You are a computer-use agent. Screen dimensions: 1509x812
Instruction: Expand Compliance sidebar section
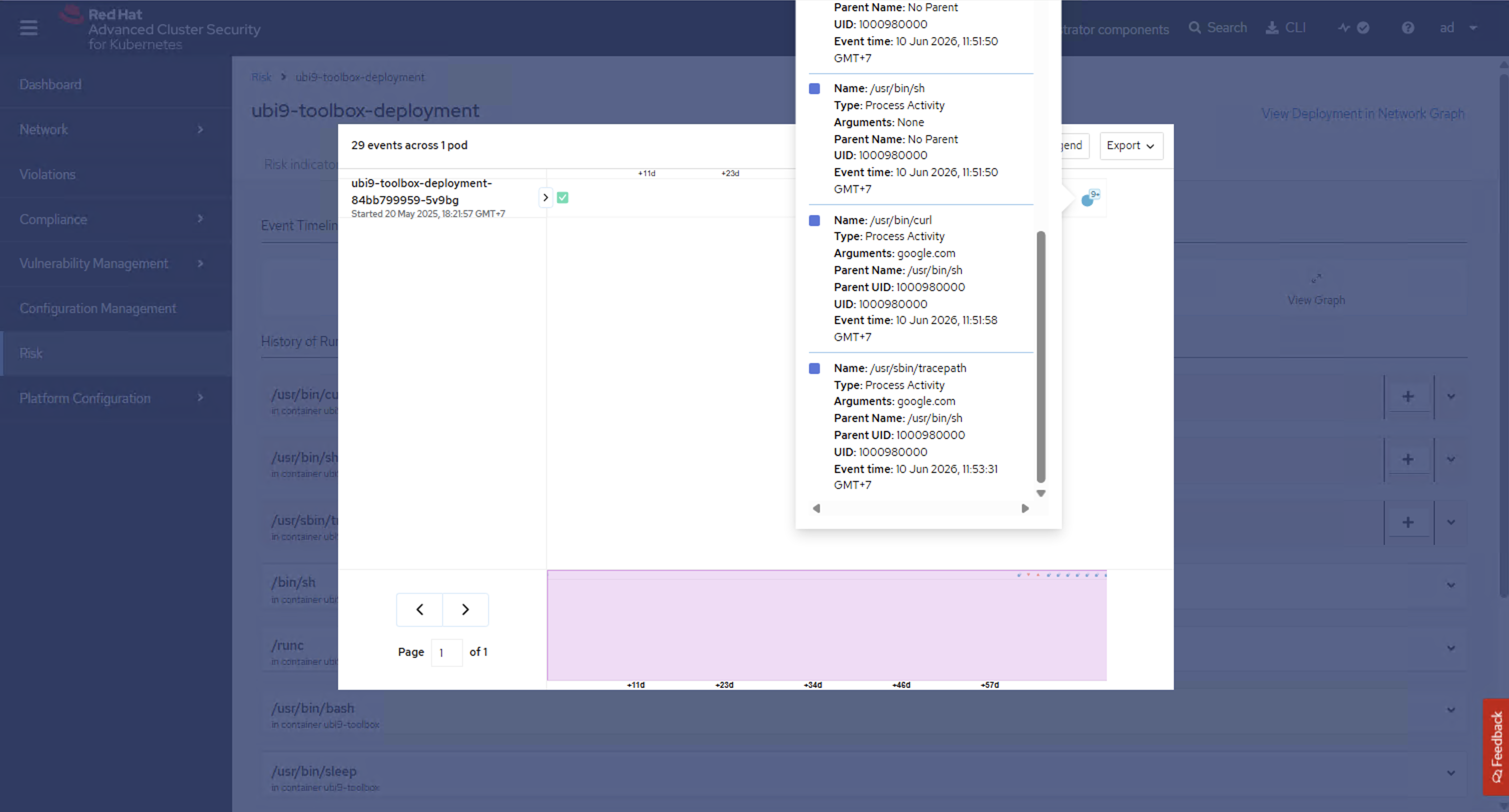[116, 219]
